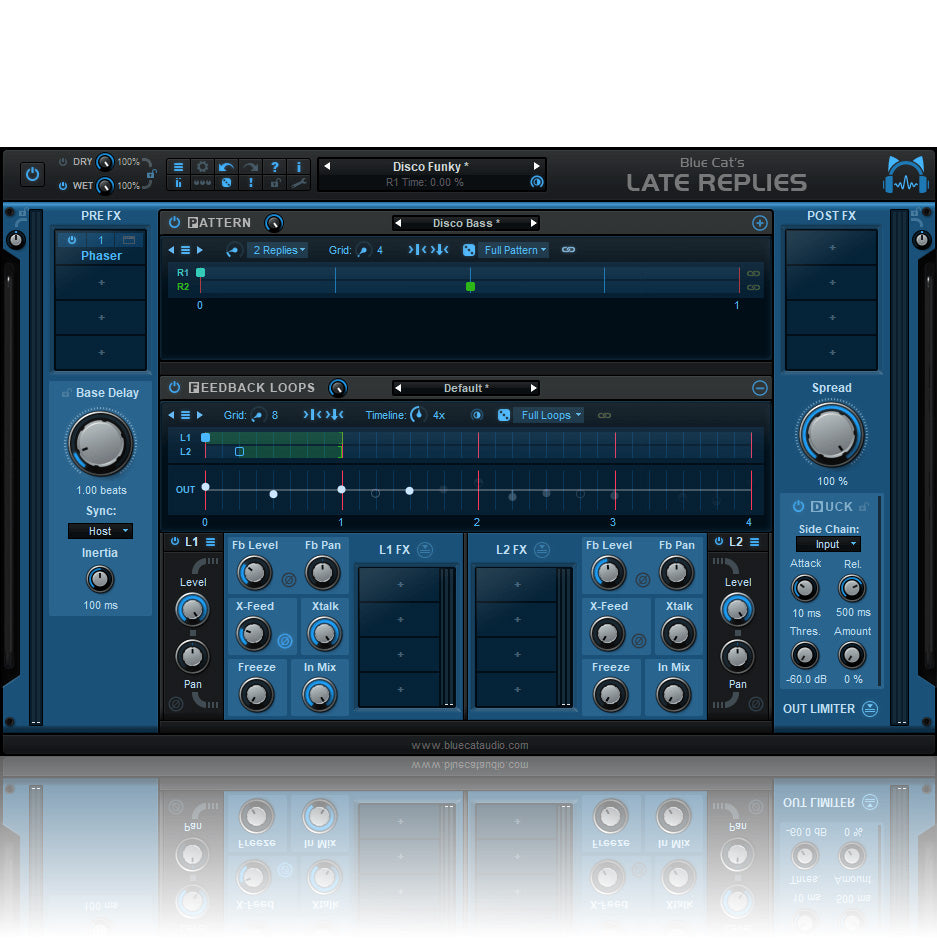The image size is (937, 938).
Task: Click the wrench settings icon in toolbar
Action: pos(299,183)
